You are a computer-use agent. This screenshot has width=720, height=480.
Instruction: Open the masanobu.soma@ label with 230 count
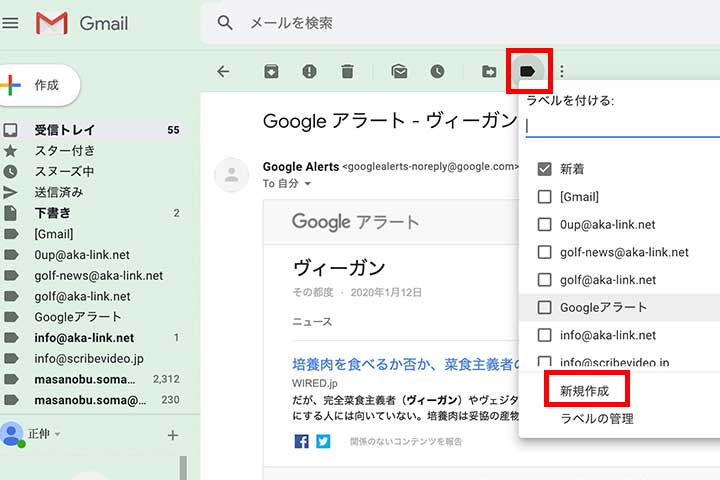tap(92, 400)
